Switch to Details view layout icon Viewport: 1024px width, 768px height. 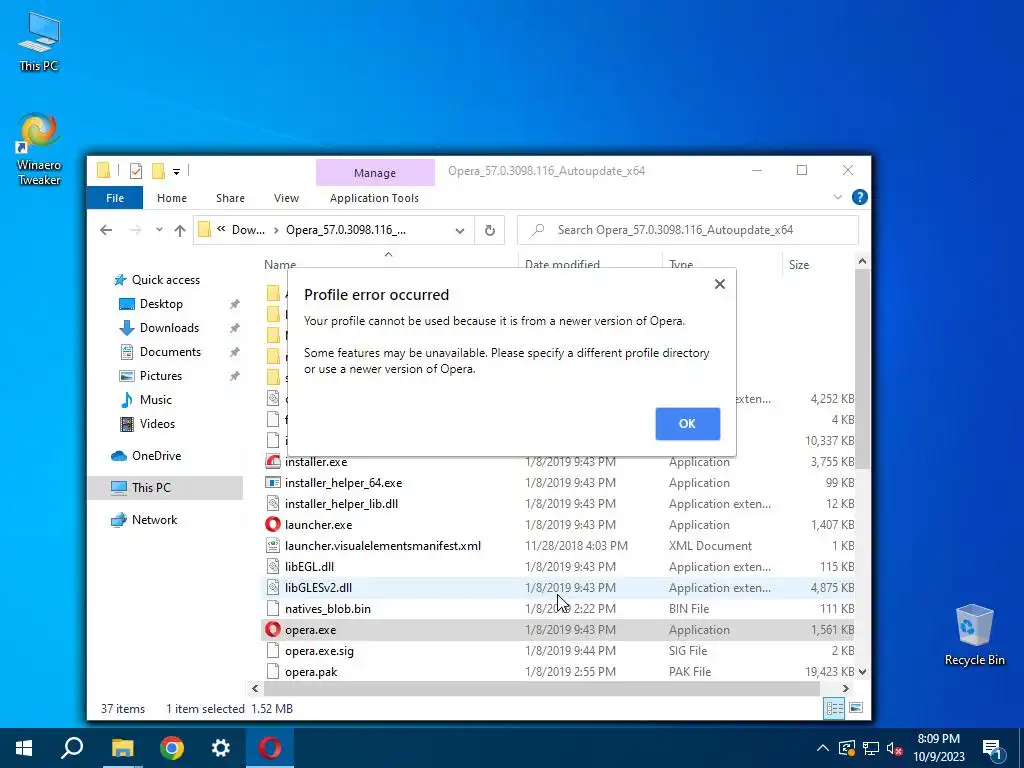point(834,708)
